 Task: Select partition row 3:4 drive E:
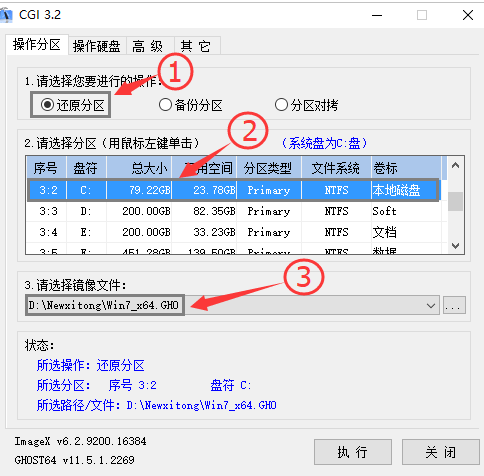tap(234, 232)
